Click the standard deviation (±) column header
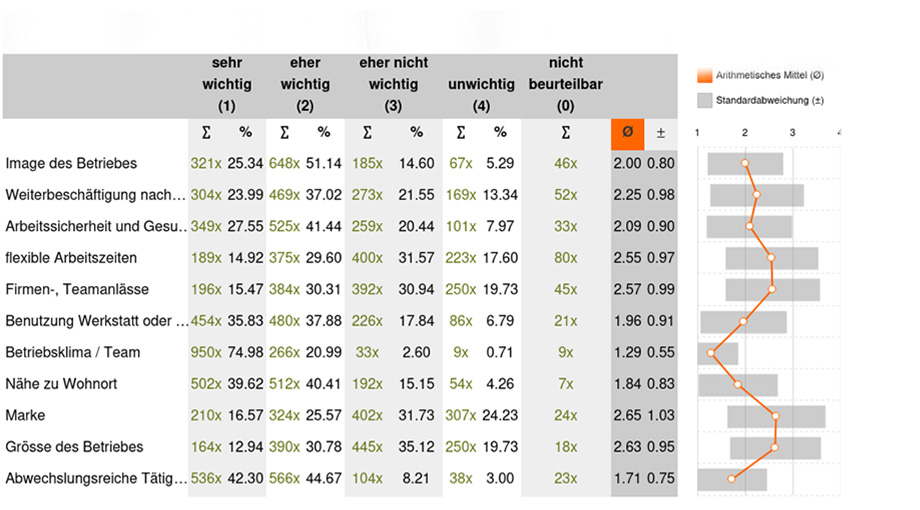This screenshot has width=920, height=510. [x=661, y=133]
